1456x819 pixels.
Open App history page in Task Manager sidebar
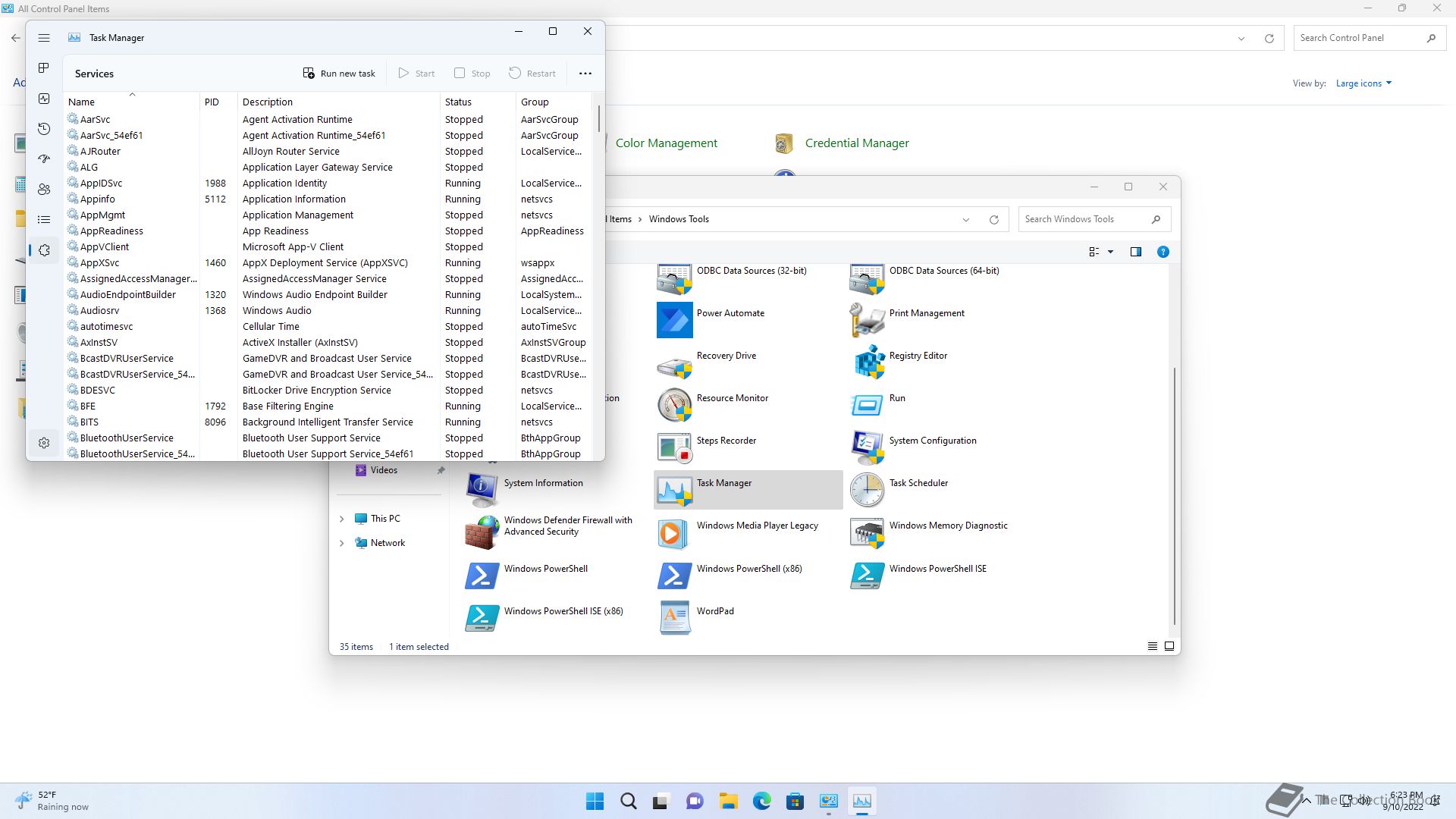(44, 129)
